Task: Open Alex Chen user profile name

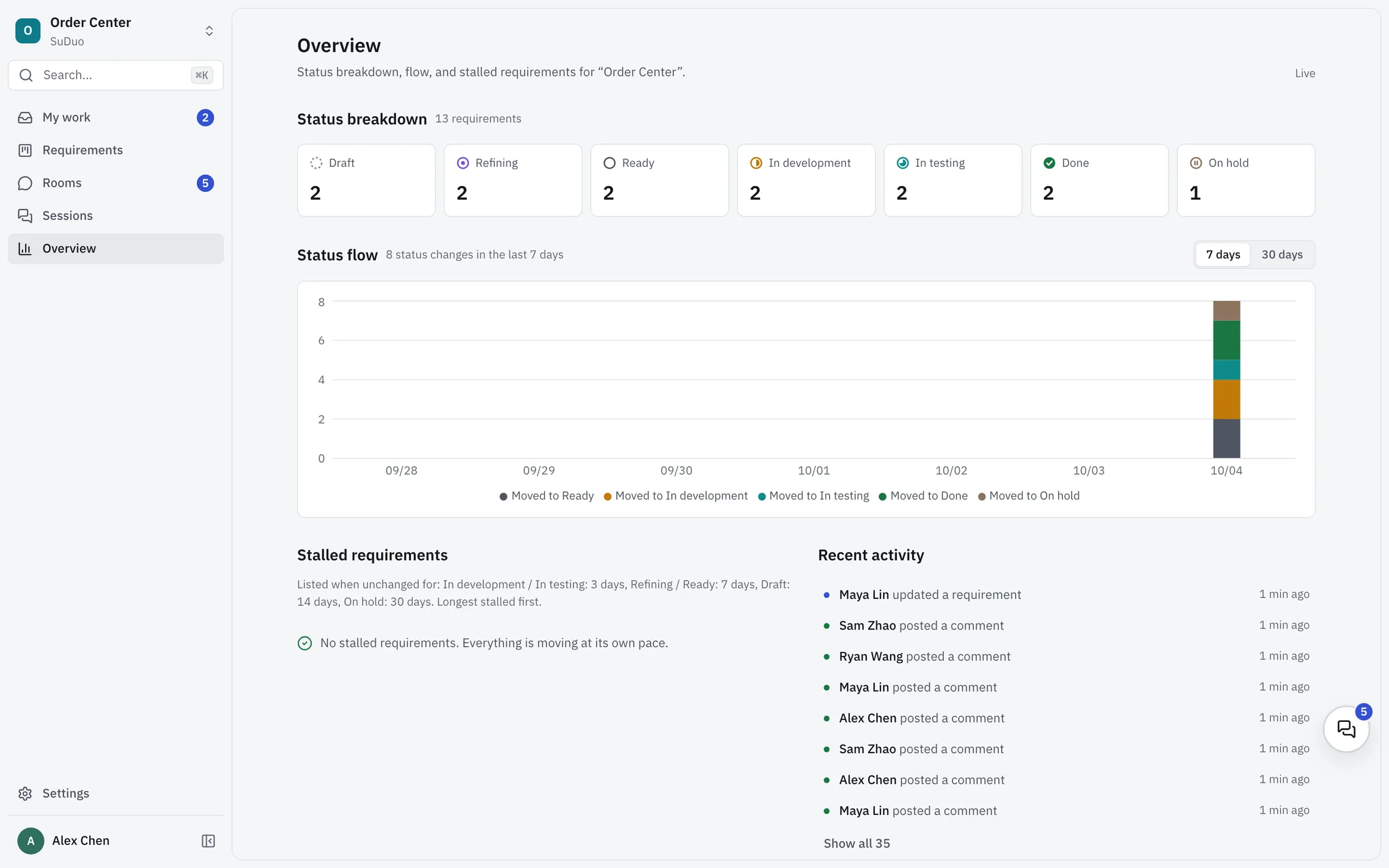Action: pos(81,841)
